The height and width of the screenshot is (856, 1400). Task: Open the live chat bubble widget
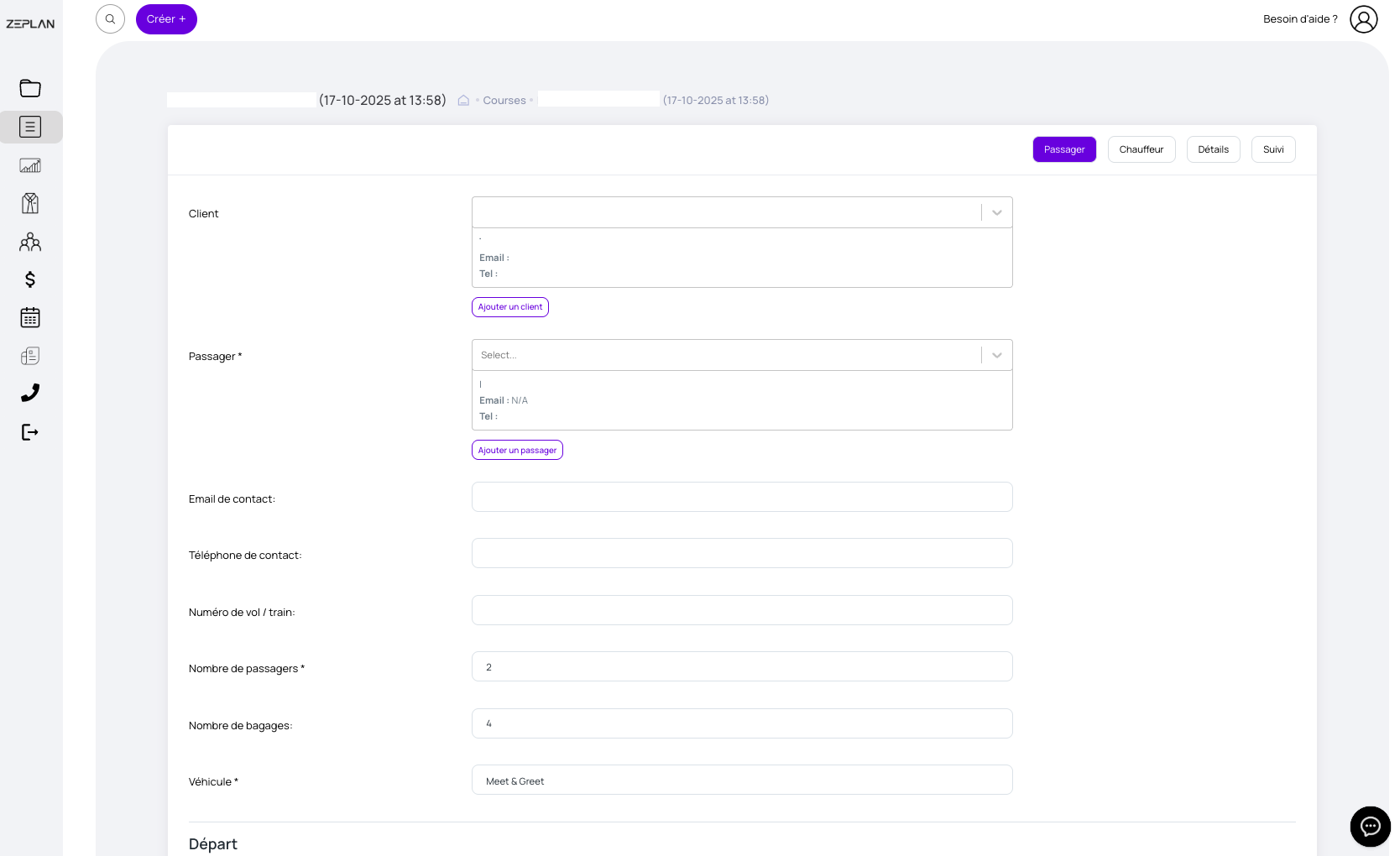(1370, 827)
